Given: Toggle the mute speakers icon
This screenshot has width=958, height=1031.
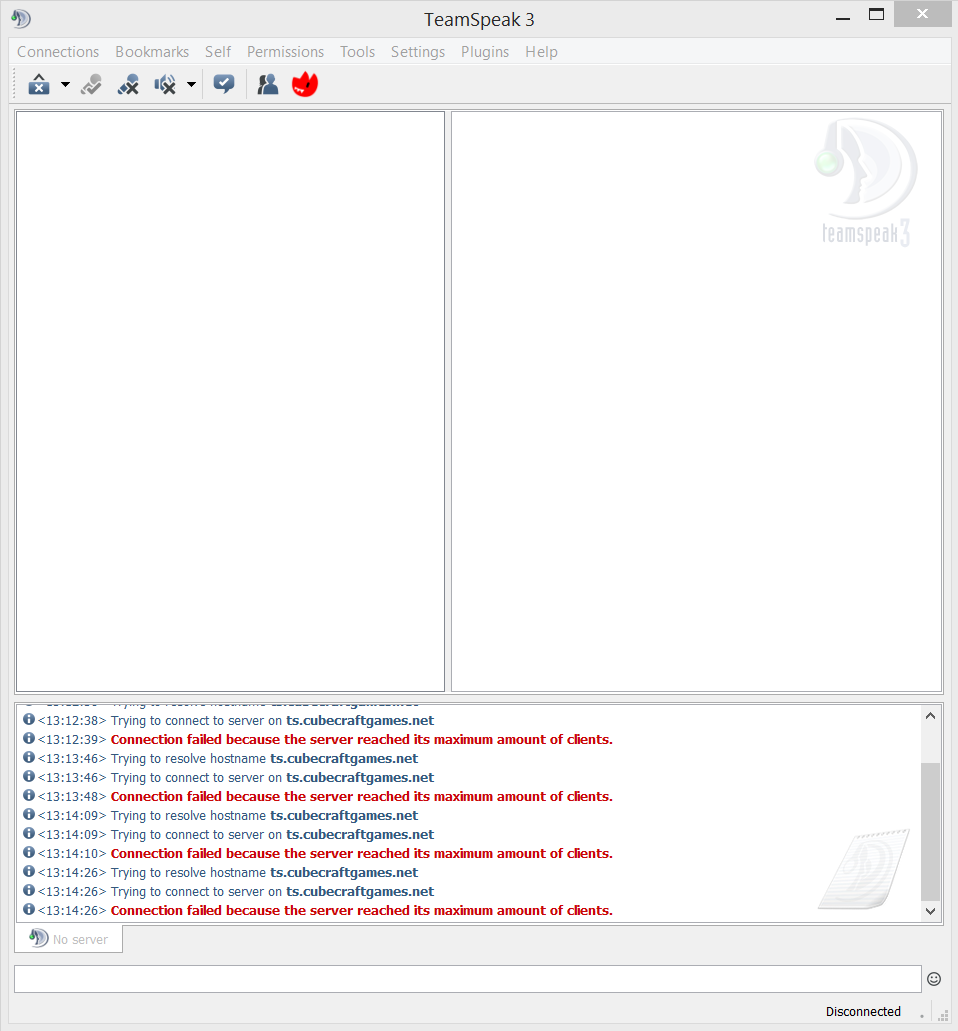Looking at the screenshot, I should coord(165,84).
